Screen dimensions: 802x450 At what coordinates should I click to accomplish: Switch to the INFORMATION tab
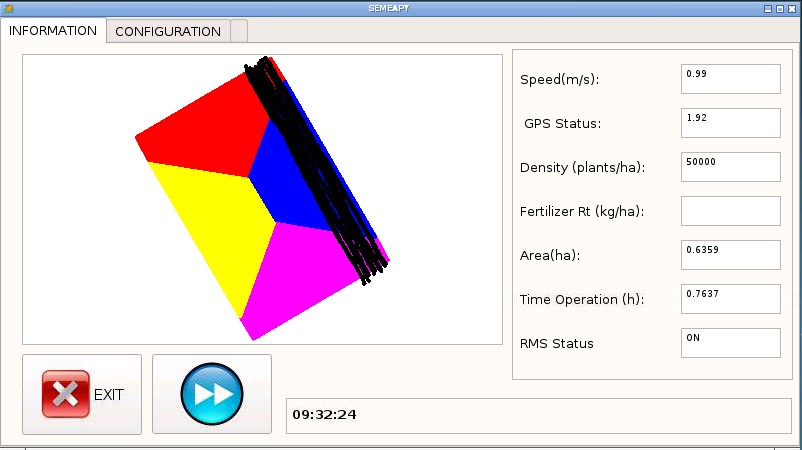click(53, 31)
